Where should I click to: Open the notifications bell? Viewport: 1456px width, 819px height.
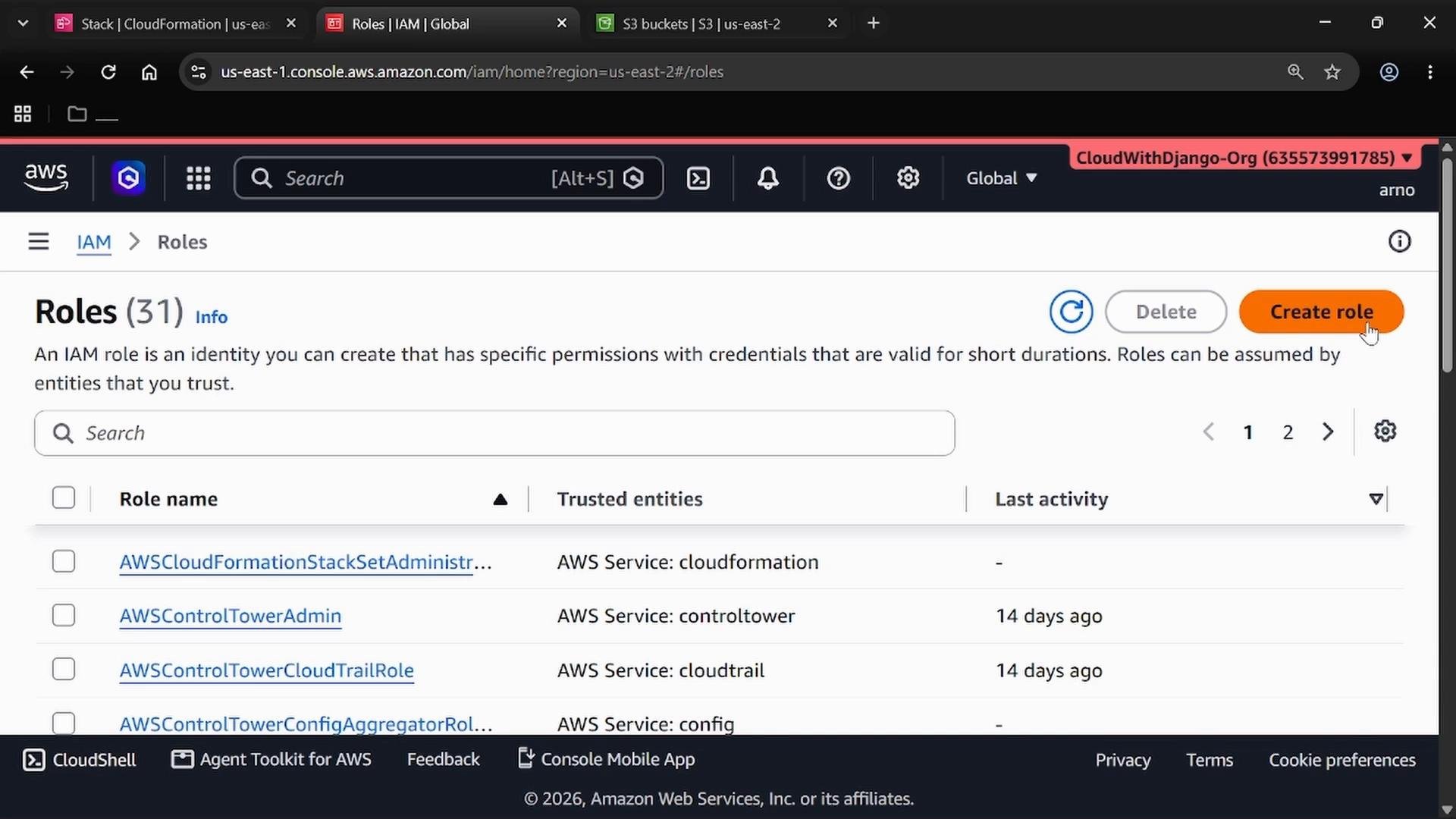[x=767, y=178]
